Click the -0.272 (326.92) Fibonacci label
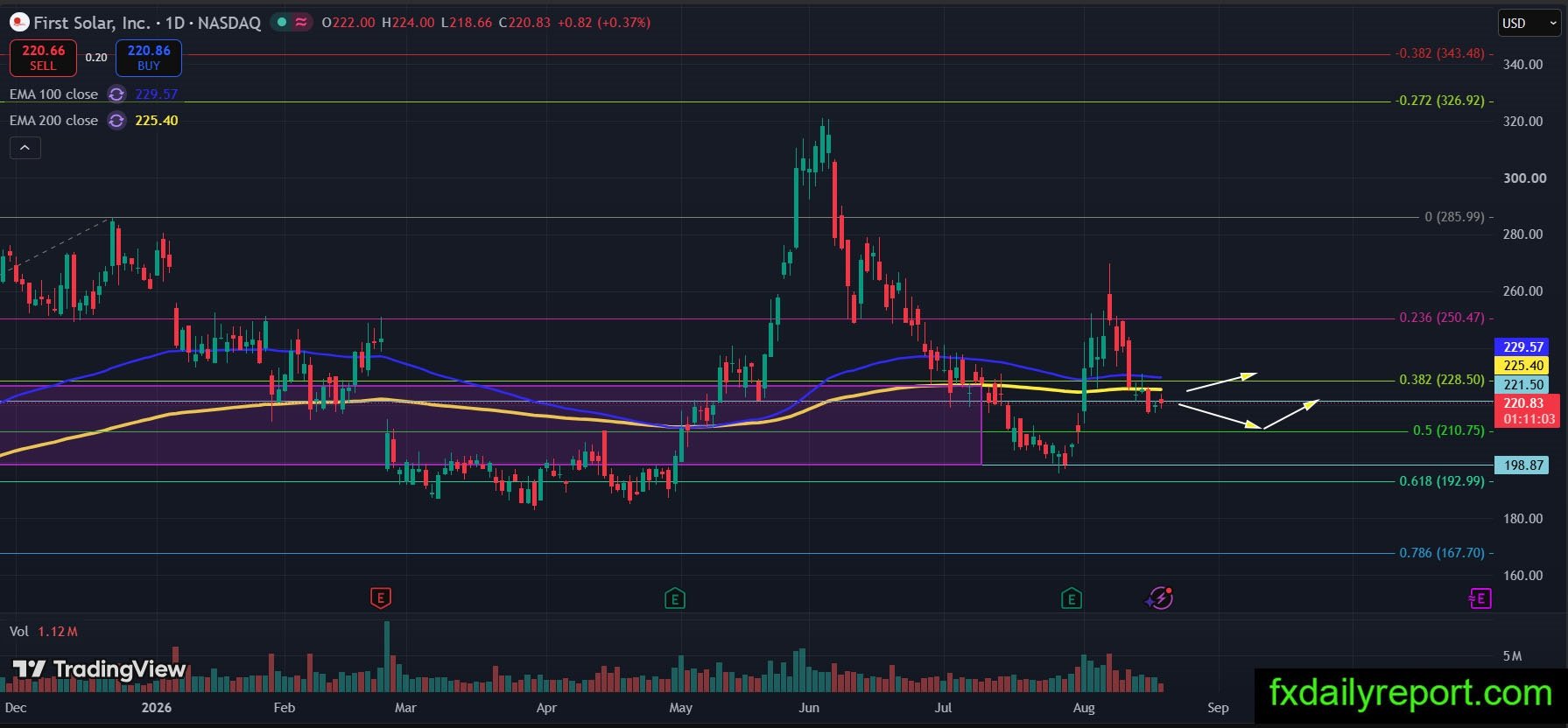The image size is (1568, 728). (x=1440, y=101)
